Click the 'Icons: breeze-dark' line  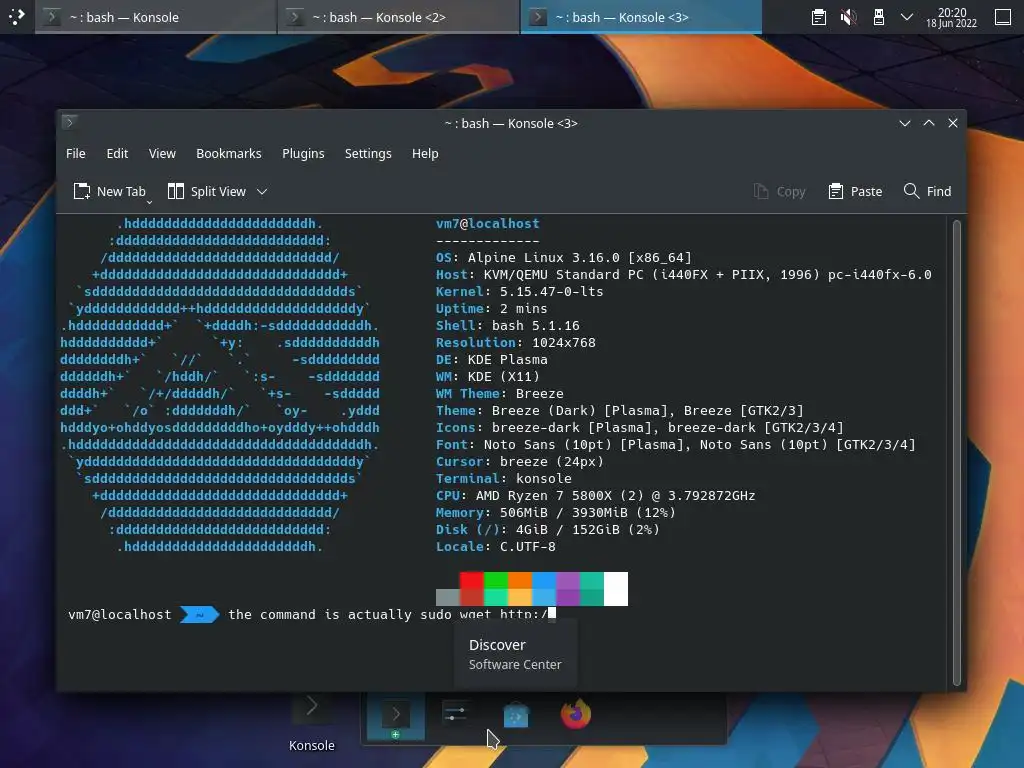click(640, 427)
